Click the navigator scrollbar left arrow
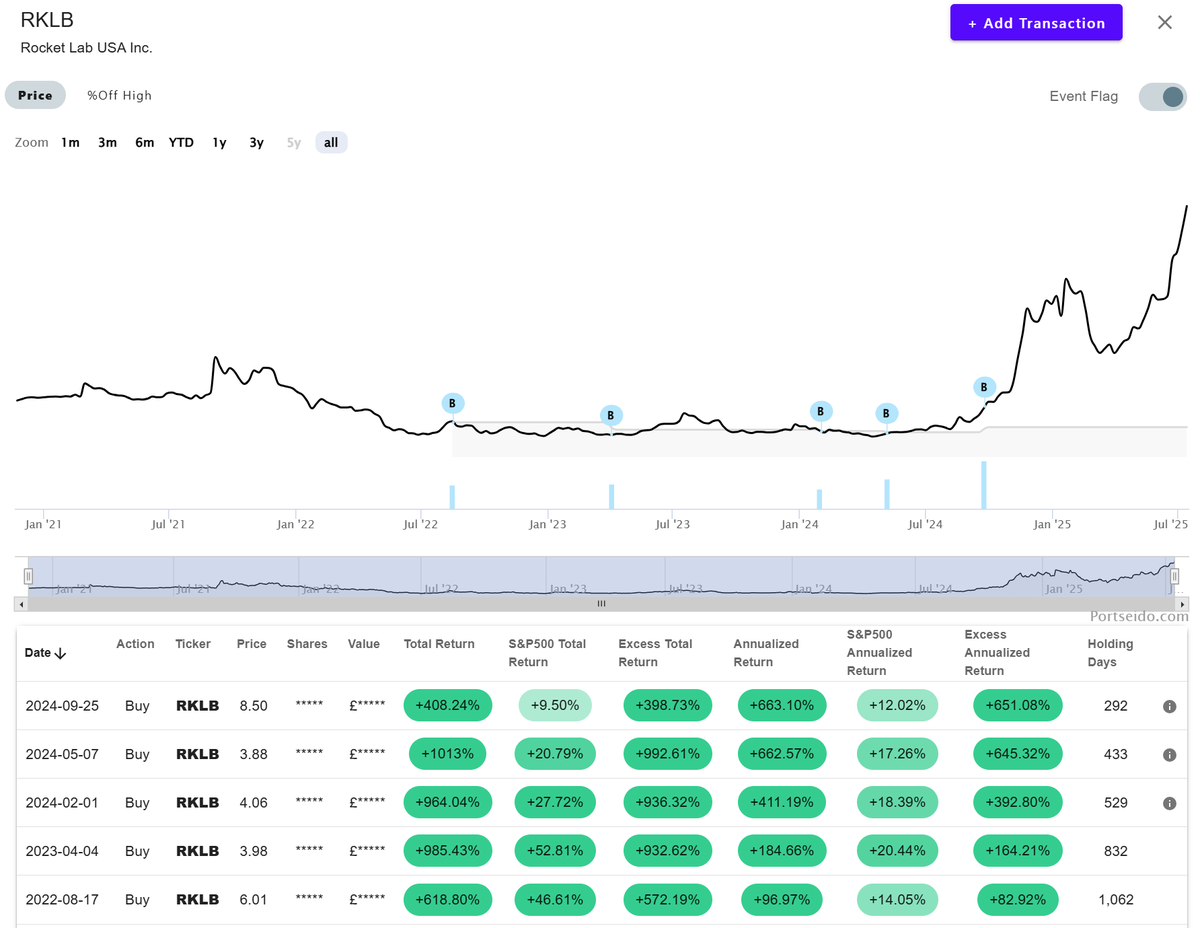This screenshot has width=1200, height=928. pos(21,604)
